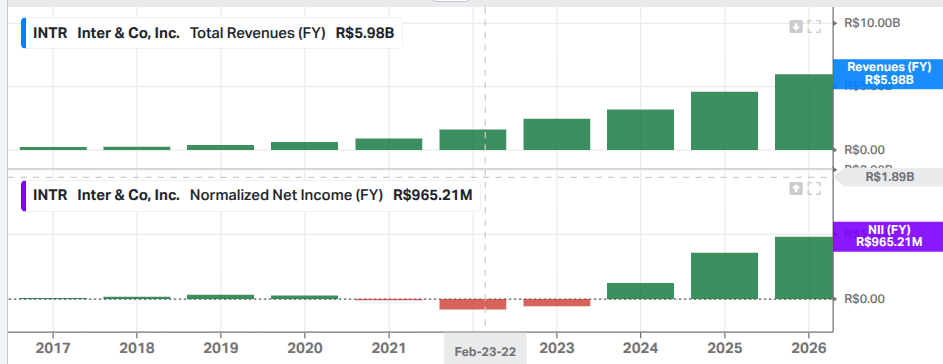
Task: Click the 2026 revenue bar
Action: point(803,112)
